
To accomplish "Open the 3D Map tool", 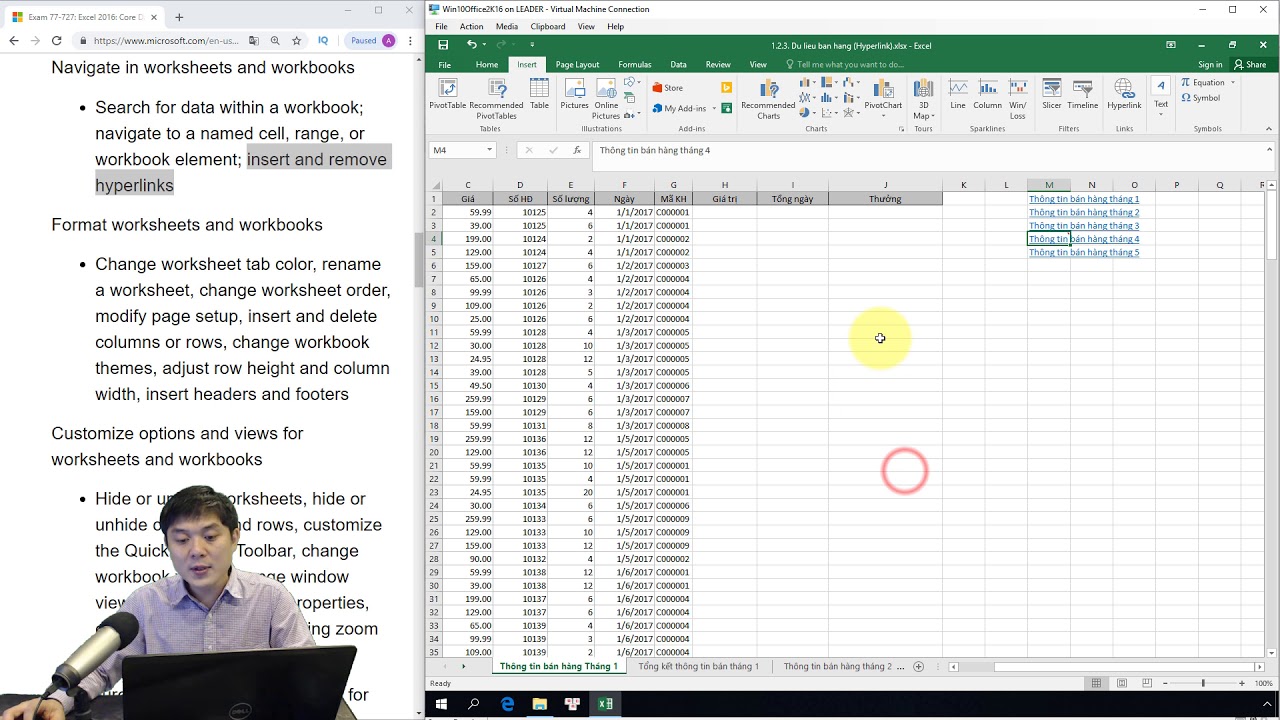I will pyautogui.click(x=923, y=98).
